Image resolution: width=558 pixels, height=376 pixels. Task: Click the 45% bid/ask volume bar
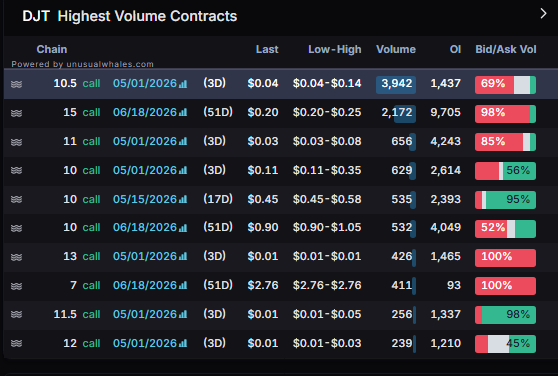pyautogui.click(x=505, y=344)
